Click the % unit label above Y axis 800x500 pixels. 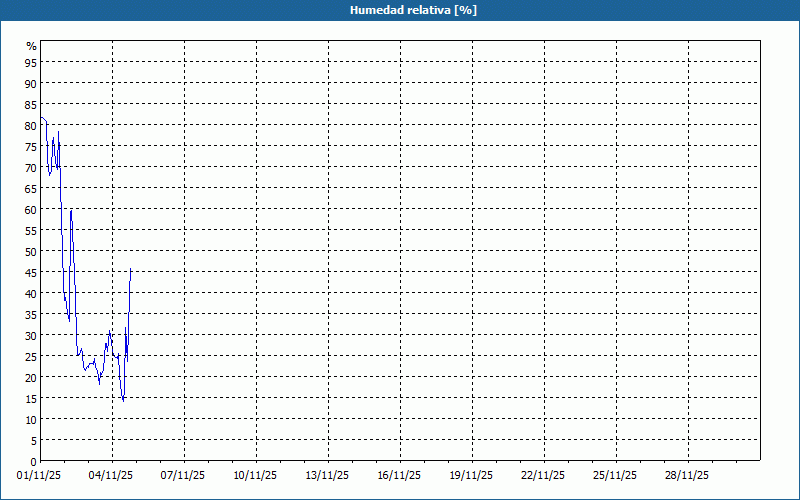click(x=32, y=46)
